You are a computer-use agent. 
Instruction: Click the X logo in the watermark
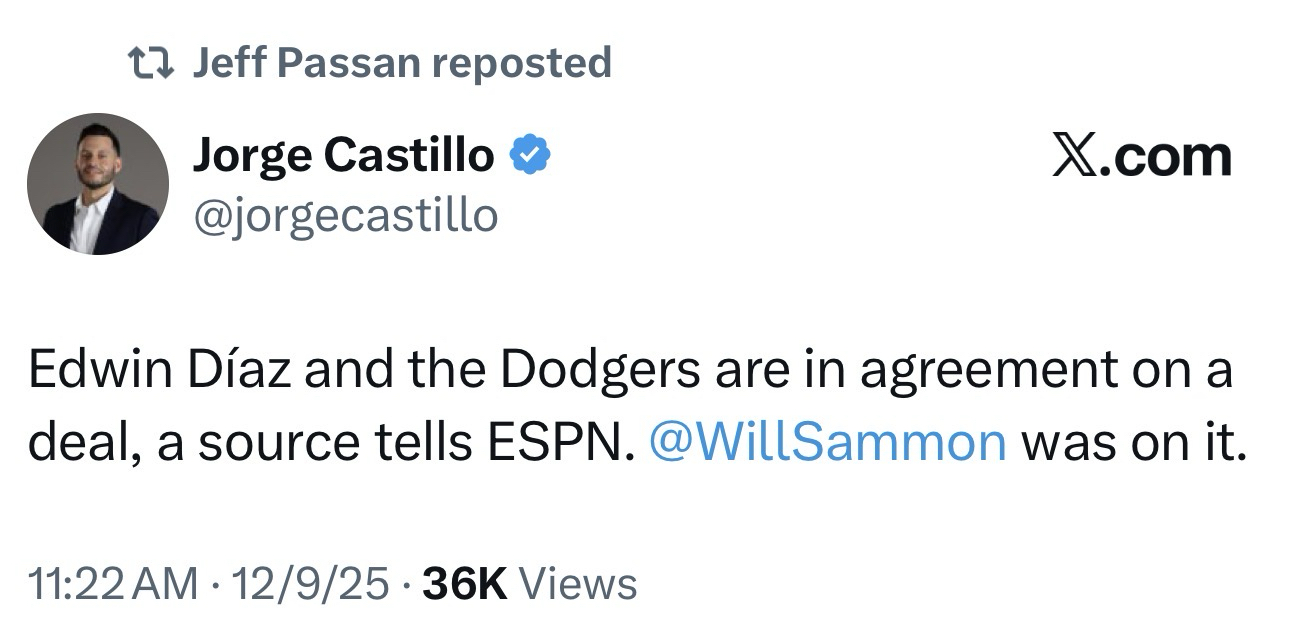point(1073,157)
